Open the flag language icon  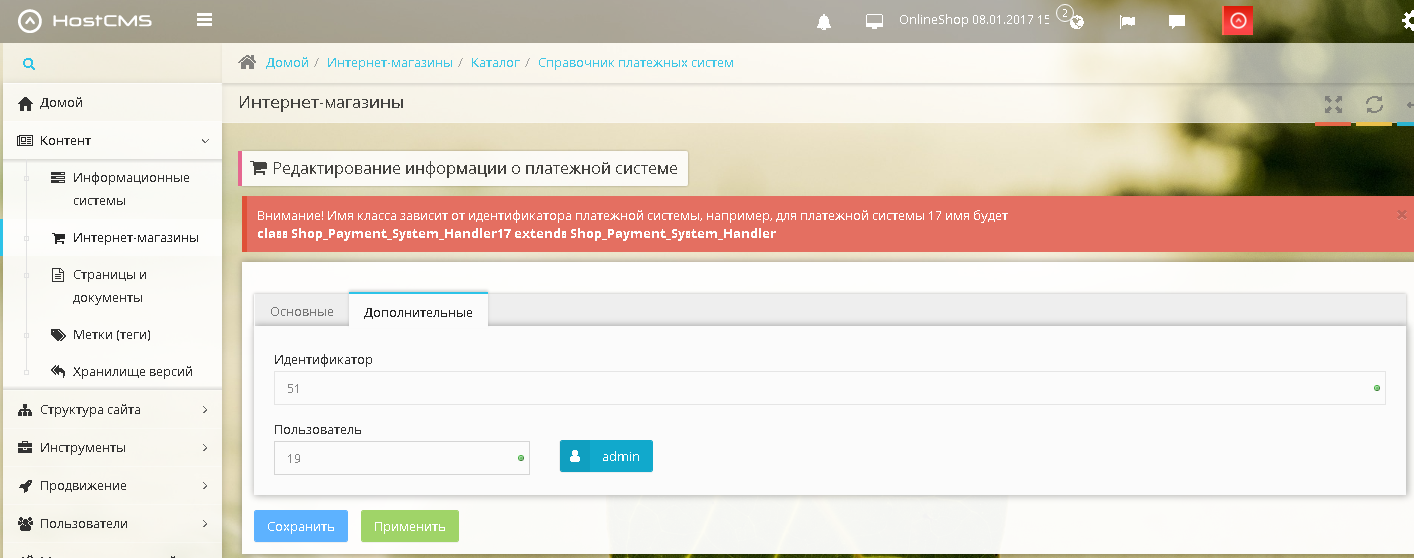click(1127, 21)
